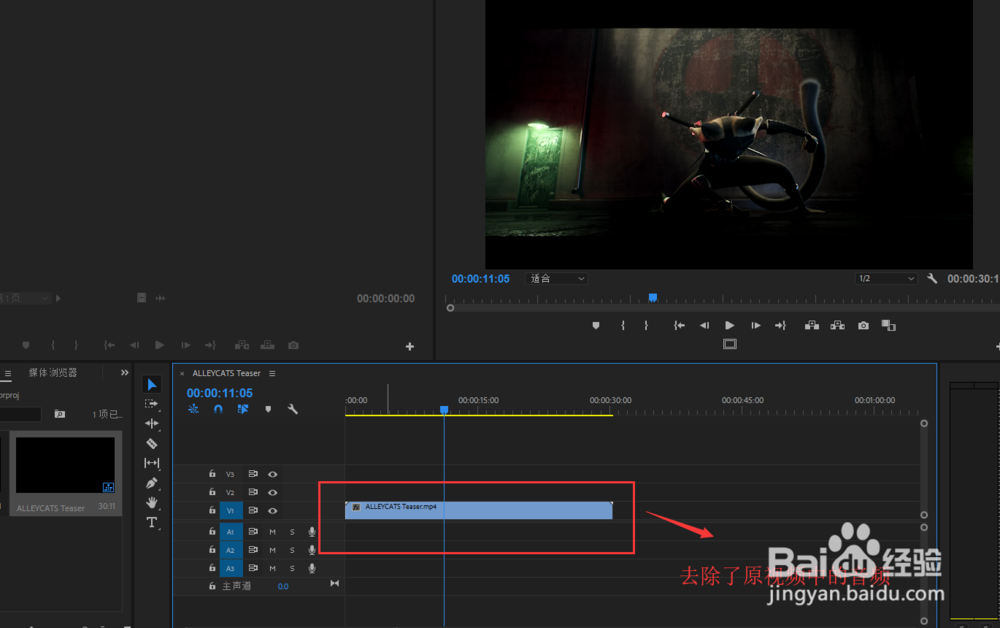Step back one frame in Program Monitor
Image resolution: width=1000 pixels, height=628 pixels.
click(704, 326)
